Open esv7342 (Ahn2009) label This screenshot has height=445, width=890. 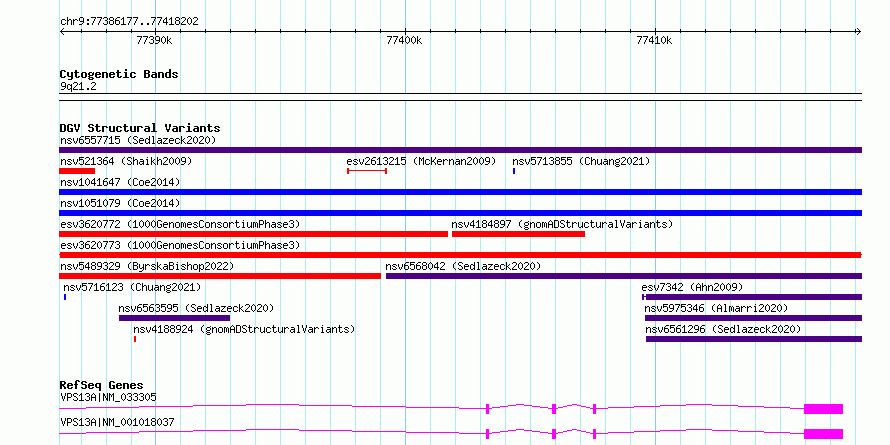tap(692, 287)
